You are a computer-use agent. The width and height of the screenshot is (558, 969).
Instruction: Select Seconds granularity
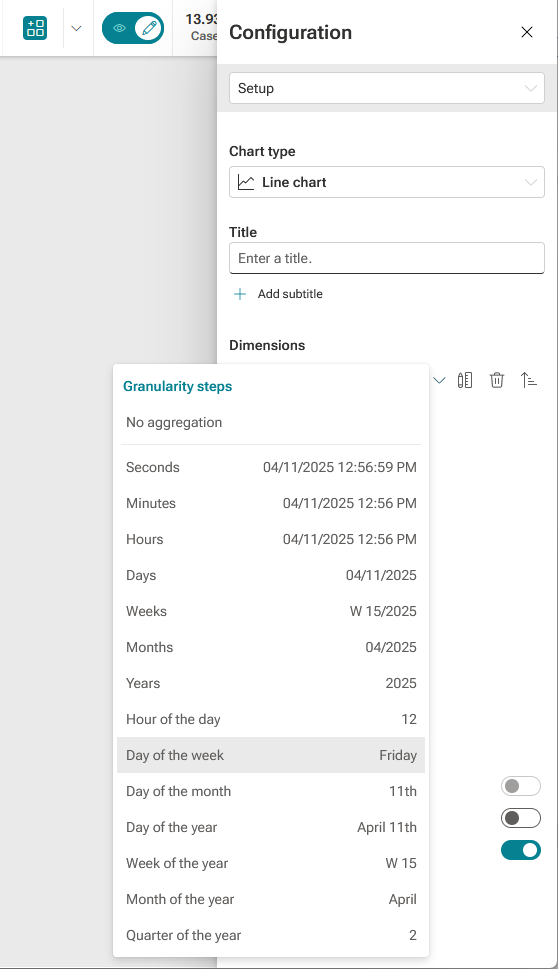coord(271,467)
